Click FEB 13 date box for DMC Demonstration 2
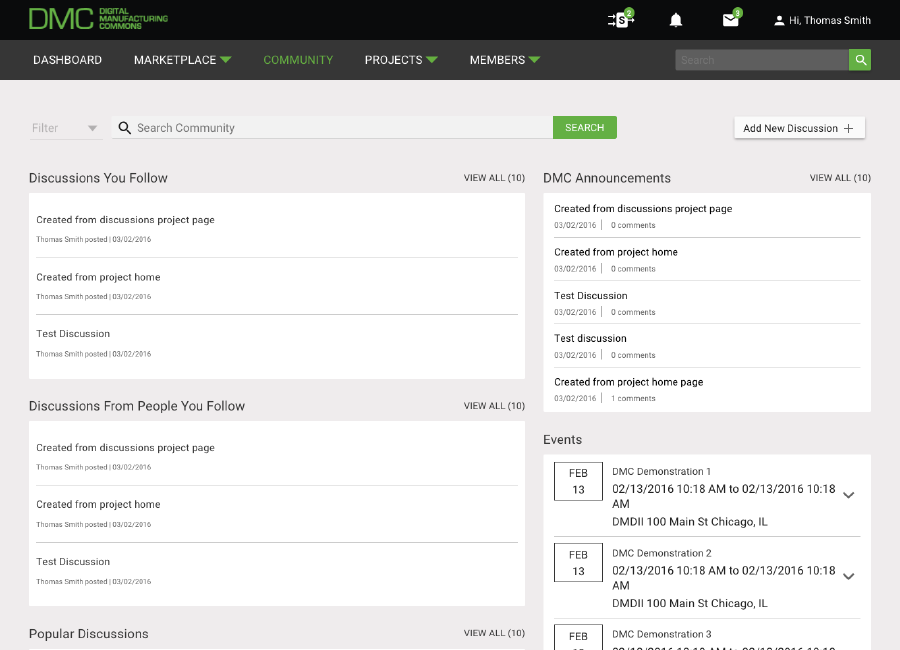This screenshot has width=900, height=650. point(578,563)
